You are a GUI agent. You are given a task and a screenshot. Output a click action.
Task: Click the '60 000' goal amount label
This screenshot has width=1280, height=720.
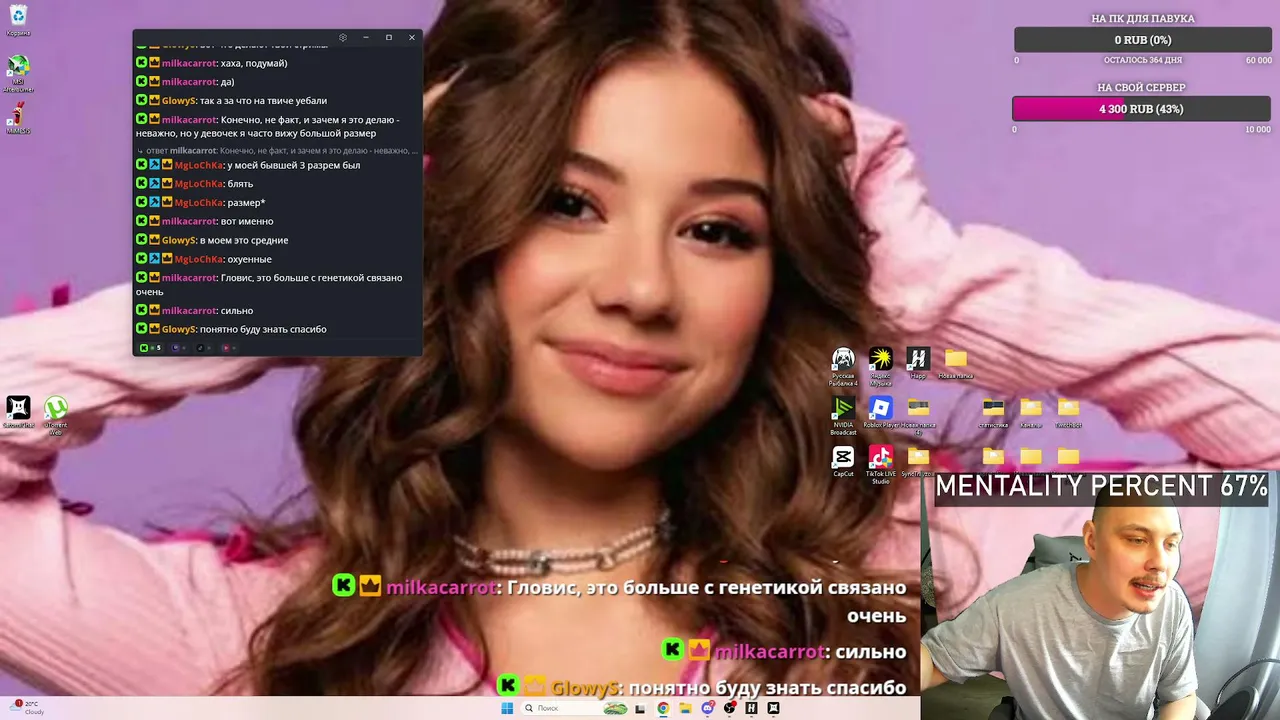1258,61
